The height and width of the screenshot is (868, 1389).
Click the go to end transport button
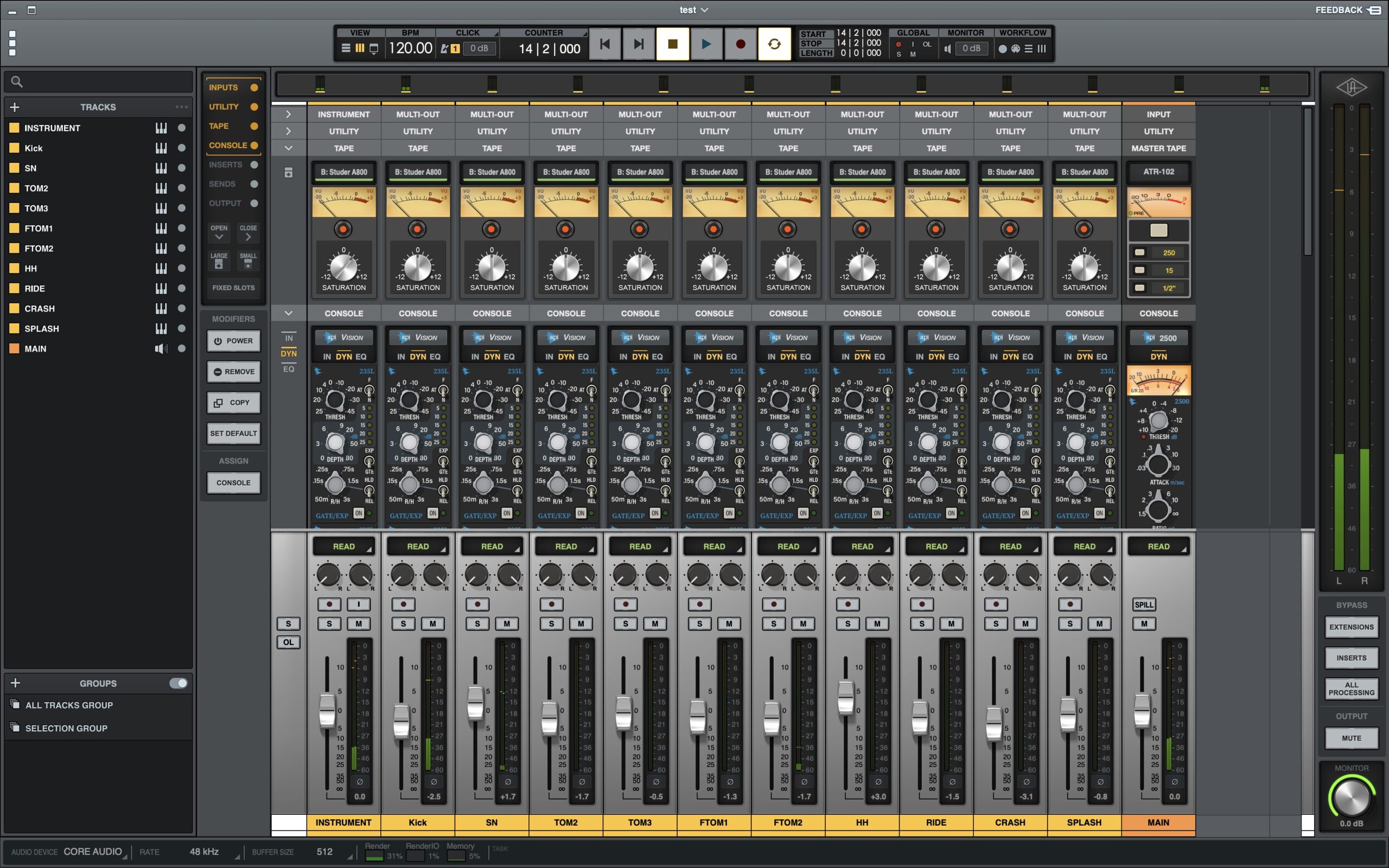tap(638, 43)
